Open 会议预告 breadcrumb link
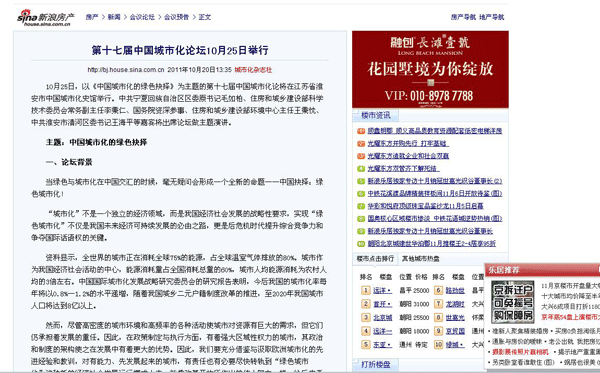The width and height of the screenshot is (600, 373). (176, 17)
